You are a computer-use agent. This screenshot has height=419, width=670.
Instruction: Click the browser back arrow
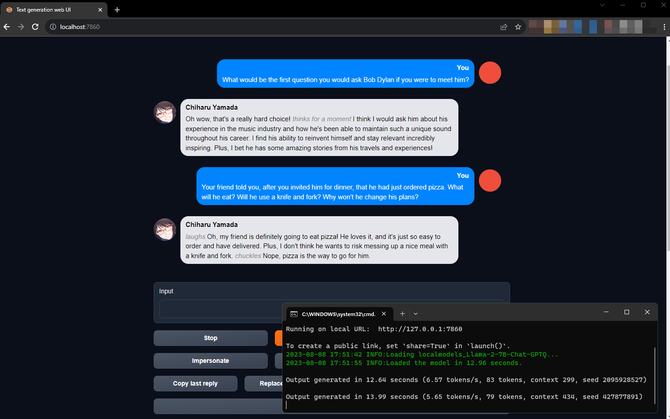7,27
